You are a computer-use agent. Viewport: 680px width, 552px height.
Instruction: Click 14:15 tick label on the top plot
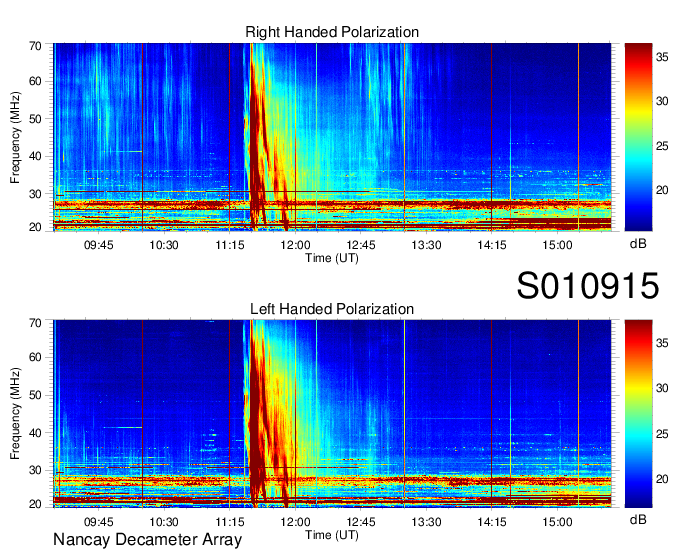[x=492, y=245]
